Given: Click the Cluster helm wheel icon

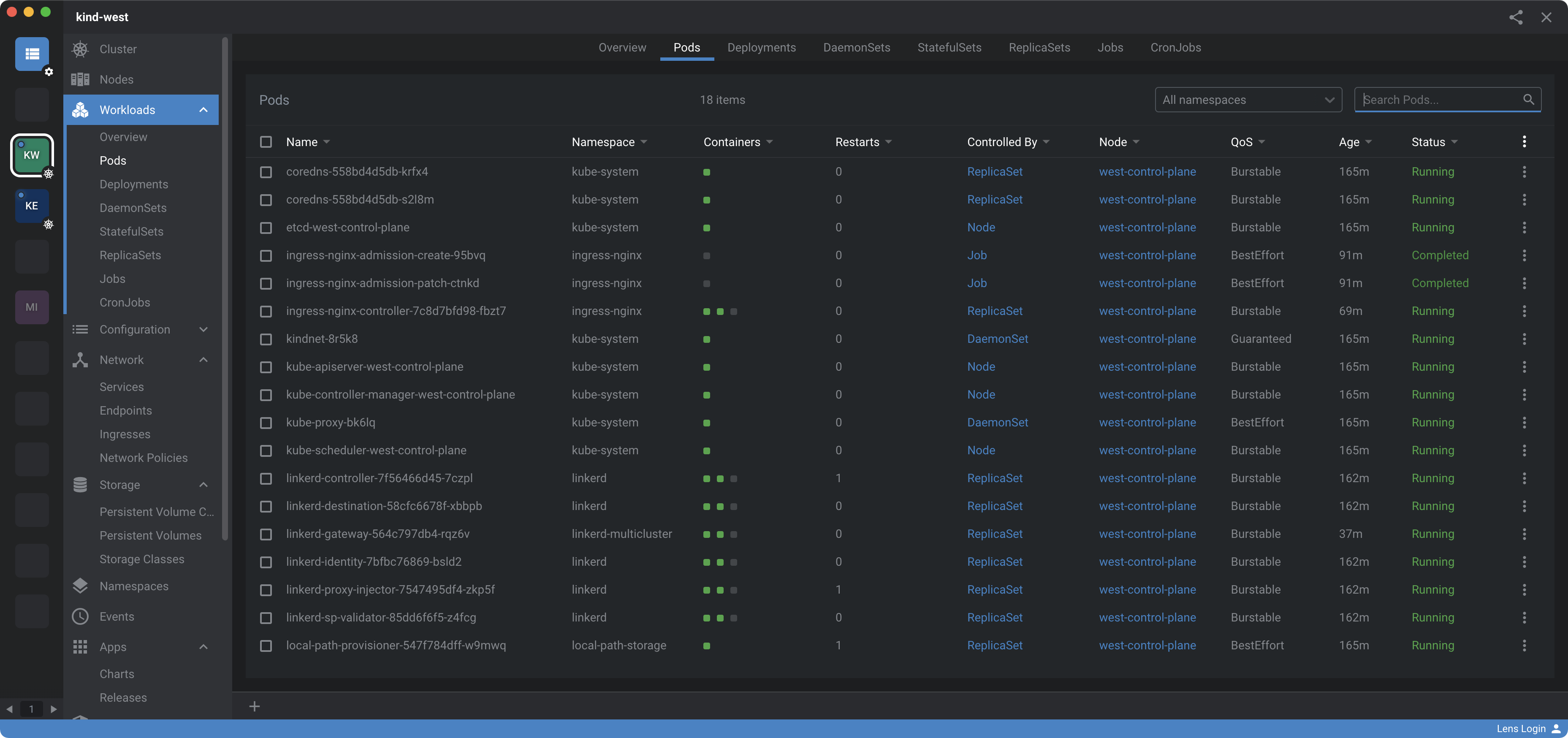Looking at the screenshot, I should [x=80, y=49].
